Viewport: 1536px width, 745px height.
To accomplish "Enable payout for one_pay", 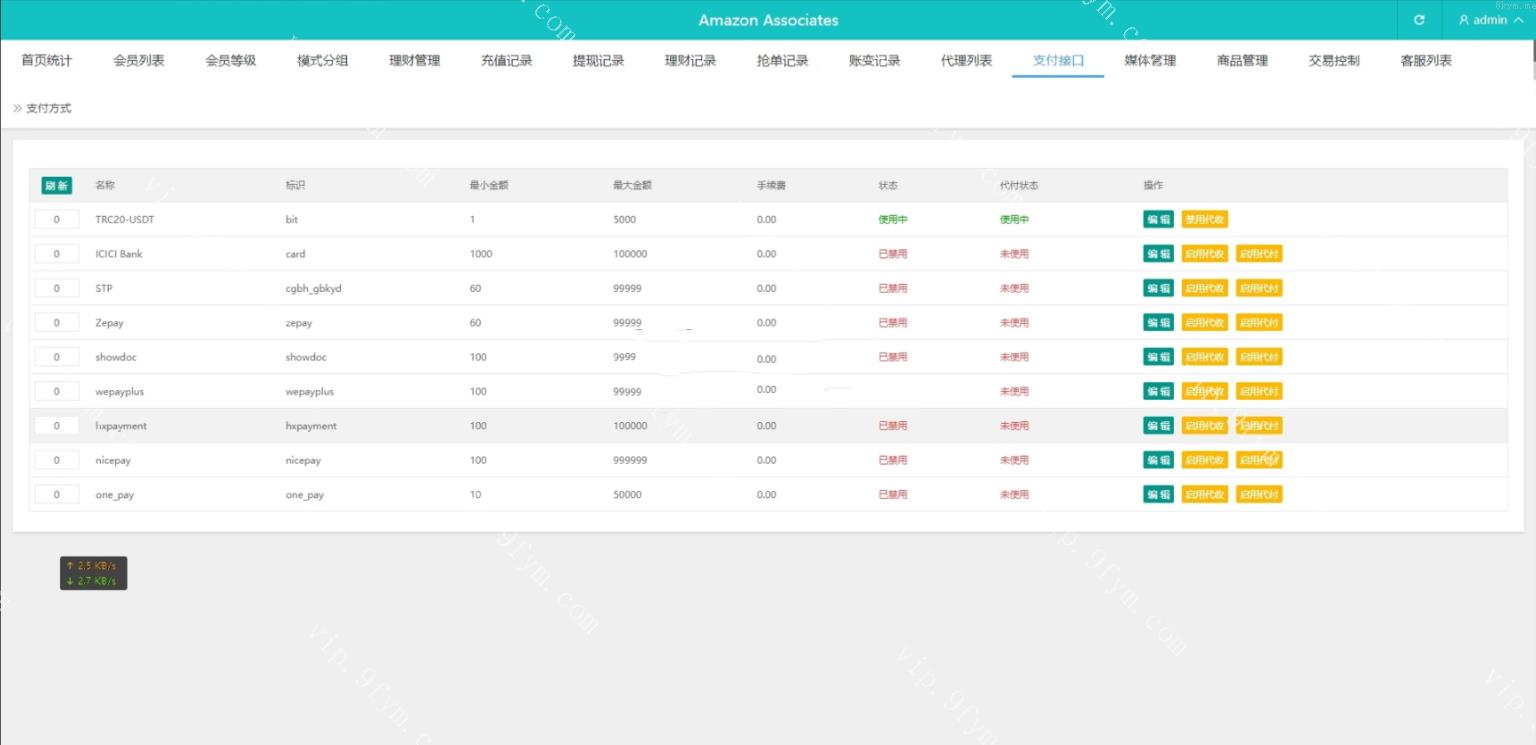I will click(x=1259, y=493).
